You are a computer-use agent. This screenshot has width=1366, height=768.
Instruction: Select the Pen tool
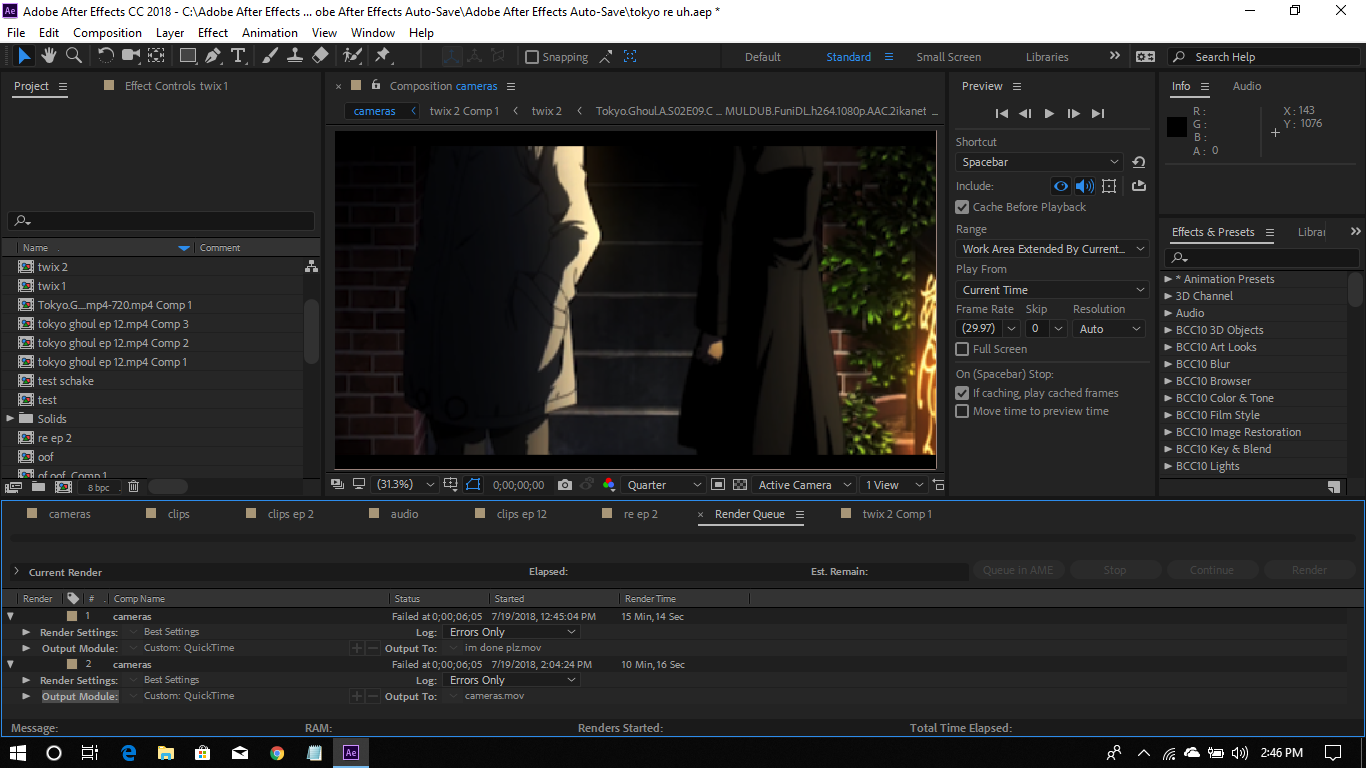tap(213, 56)
